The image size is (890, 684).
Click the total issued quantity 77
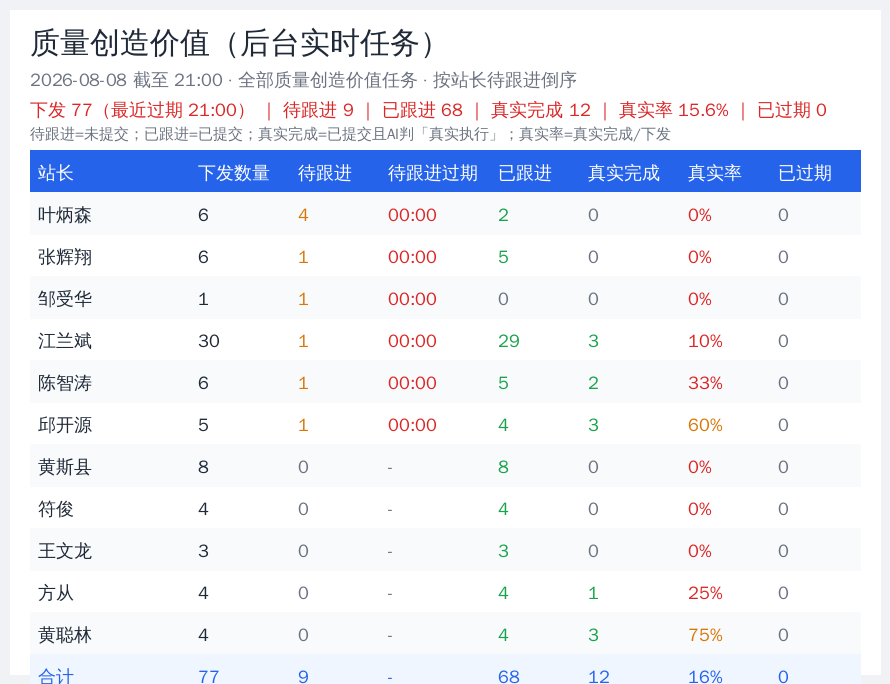tap(209, 676)
